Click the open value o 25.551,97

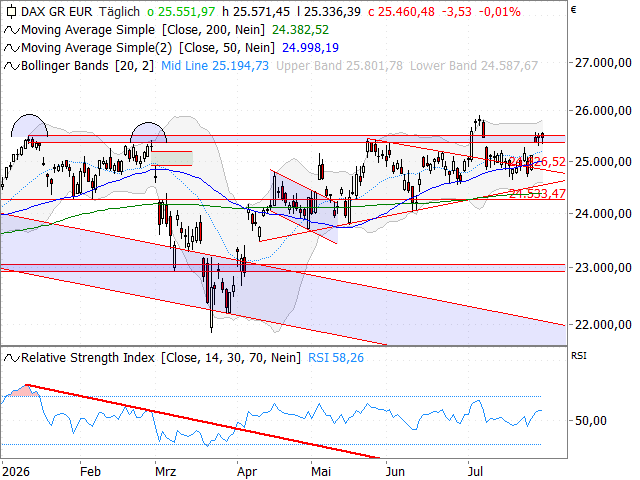[x=181, y=12]
